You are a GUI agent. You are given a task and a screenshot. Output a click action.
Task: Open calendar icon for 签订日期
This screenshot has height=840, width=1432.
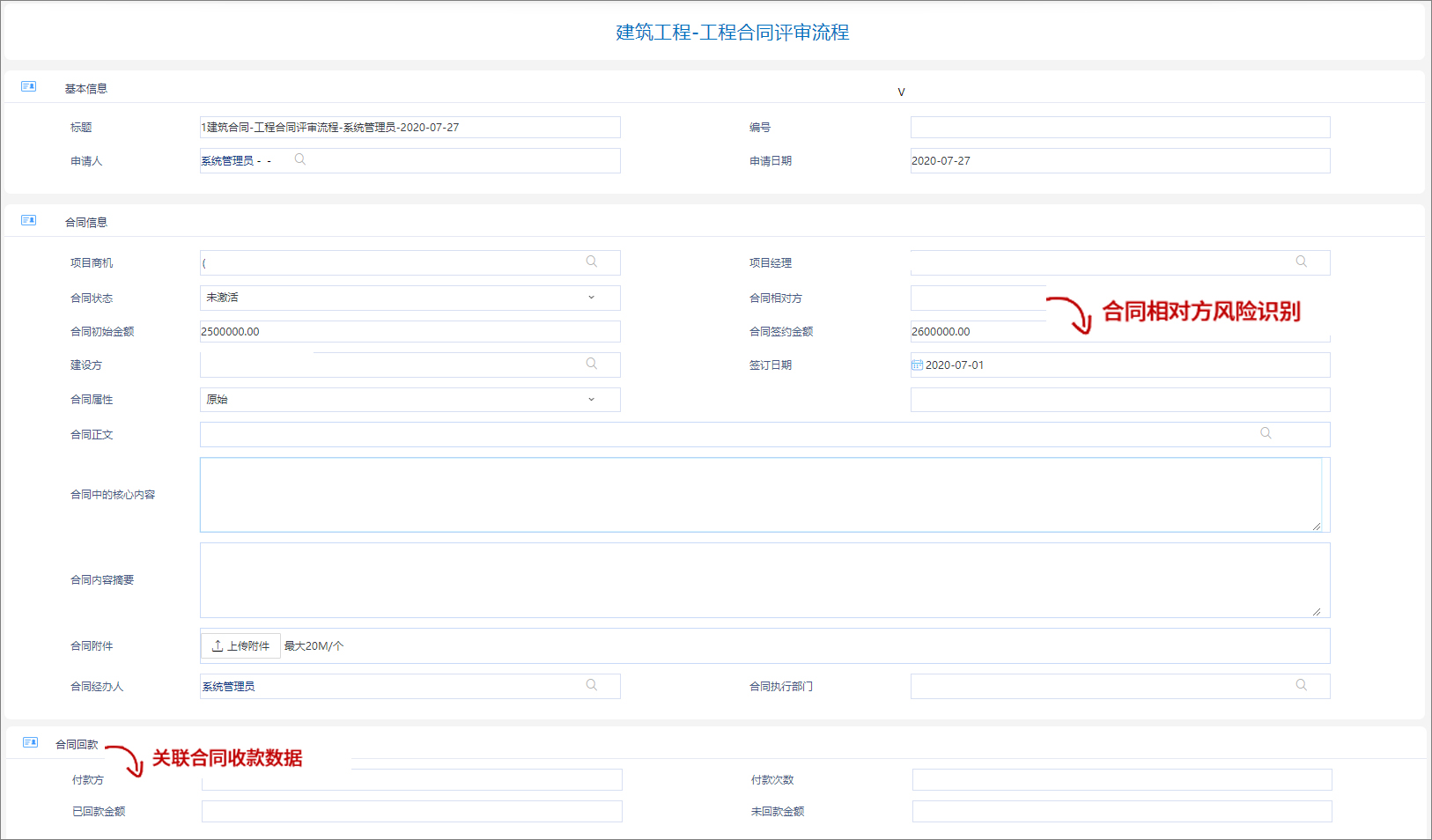[917, 365]
